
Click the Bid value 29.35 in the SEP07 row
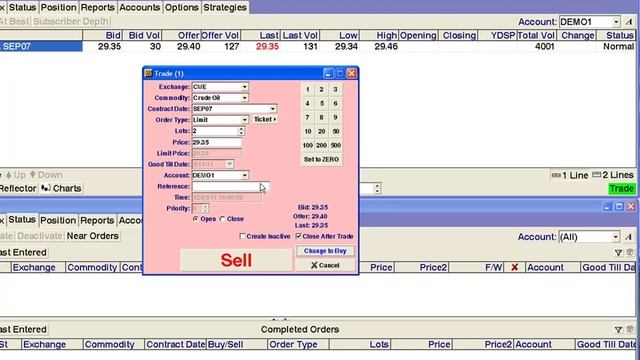point(109,47)
